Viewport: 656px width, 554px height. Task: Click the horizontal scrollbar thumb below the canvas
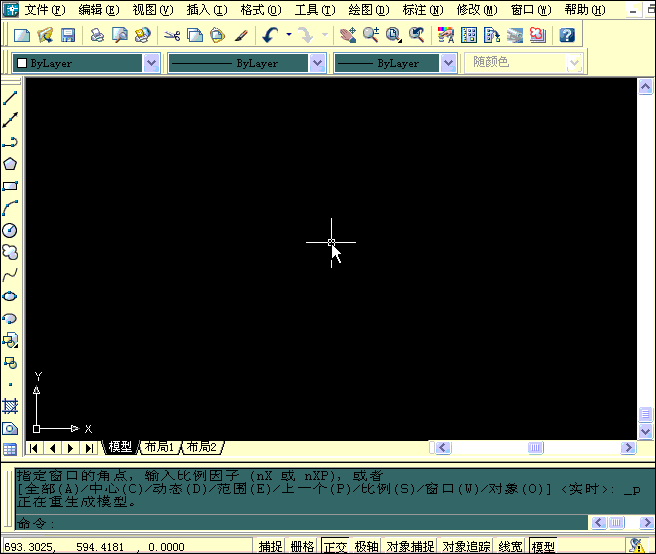(536, 448)
